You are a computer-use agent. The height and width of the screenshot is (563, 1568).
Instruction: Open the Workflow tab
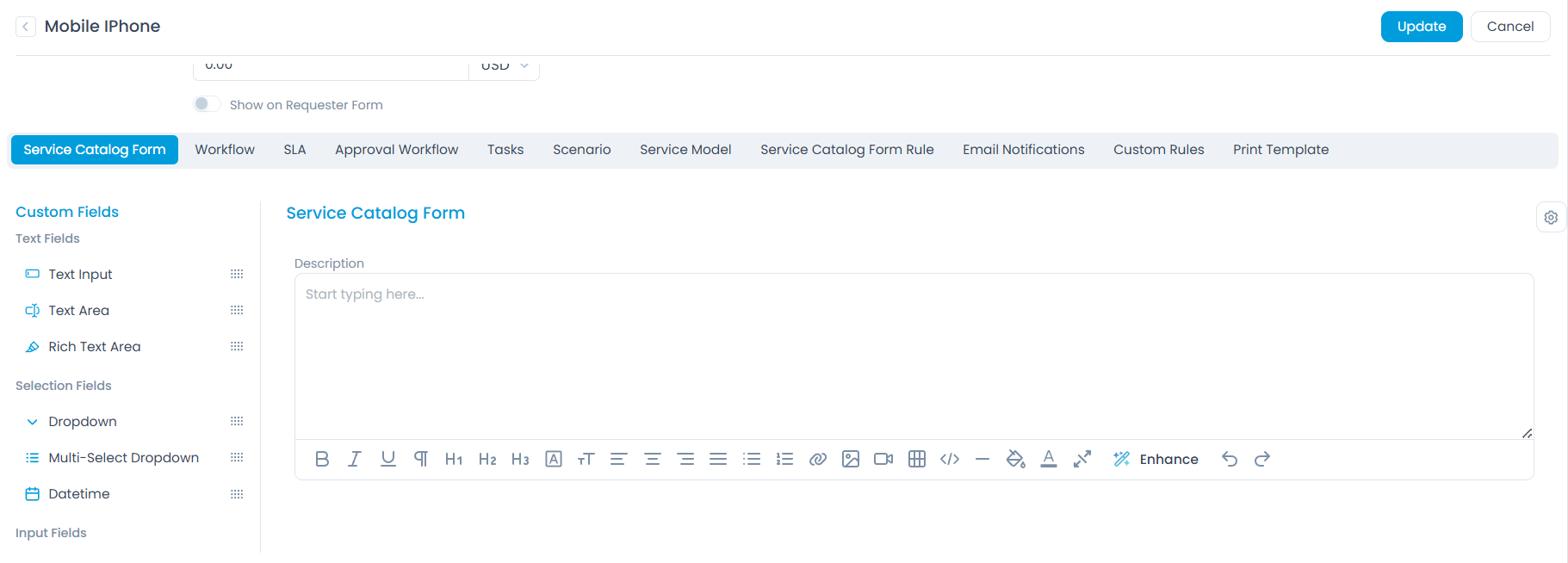point(225,150)
